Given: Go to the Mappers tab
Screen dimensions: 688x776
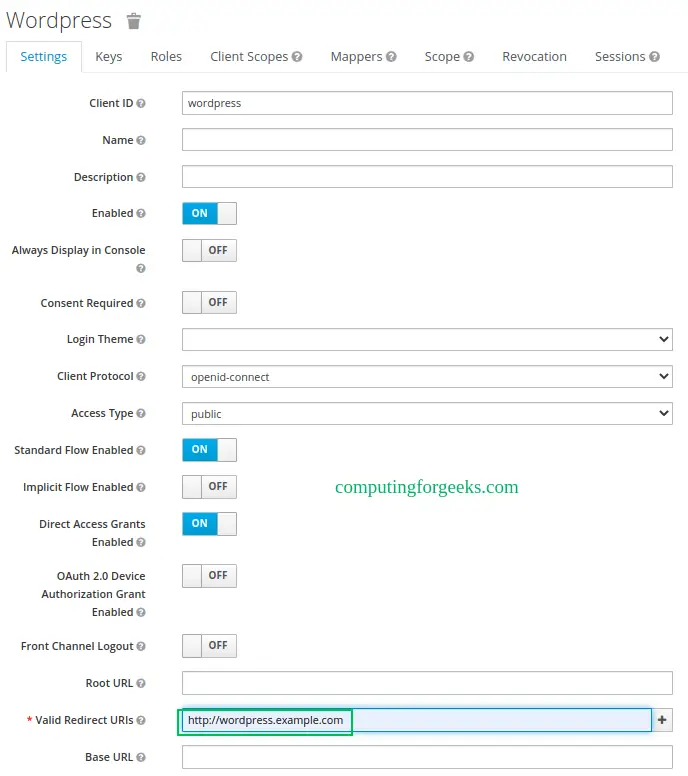Looking at the screenshot, I should tap(357, 57).
